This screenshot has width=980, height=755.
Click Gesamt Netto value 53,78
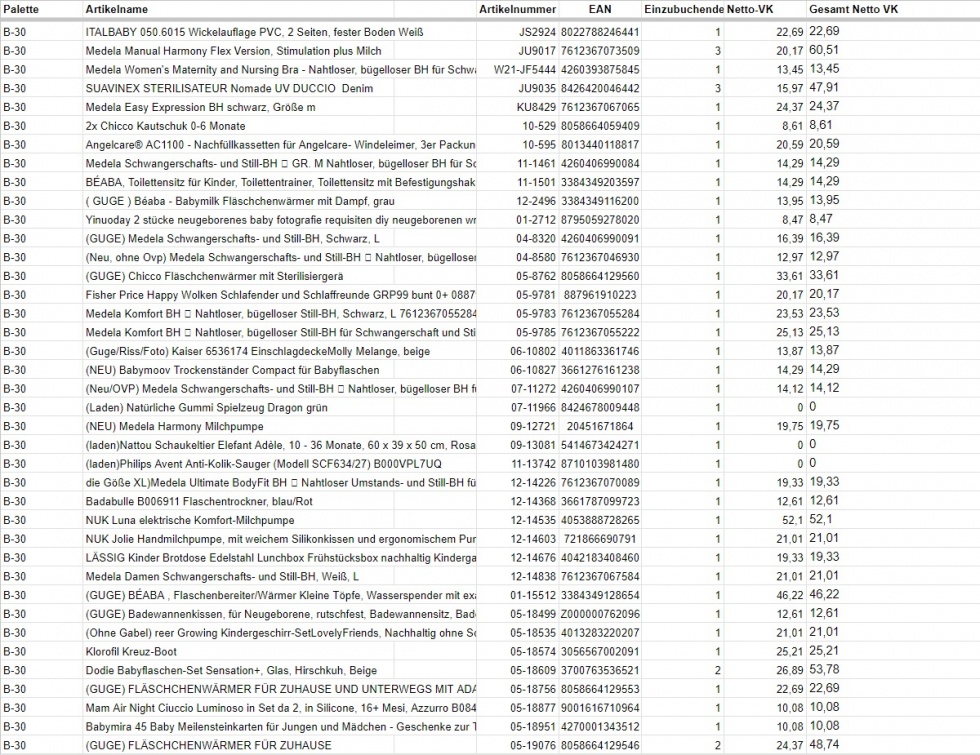pyautogui.click(x=824, y=669)
